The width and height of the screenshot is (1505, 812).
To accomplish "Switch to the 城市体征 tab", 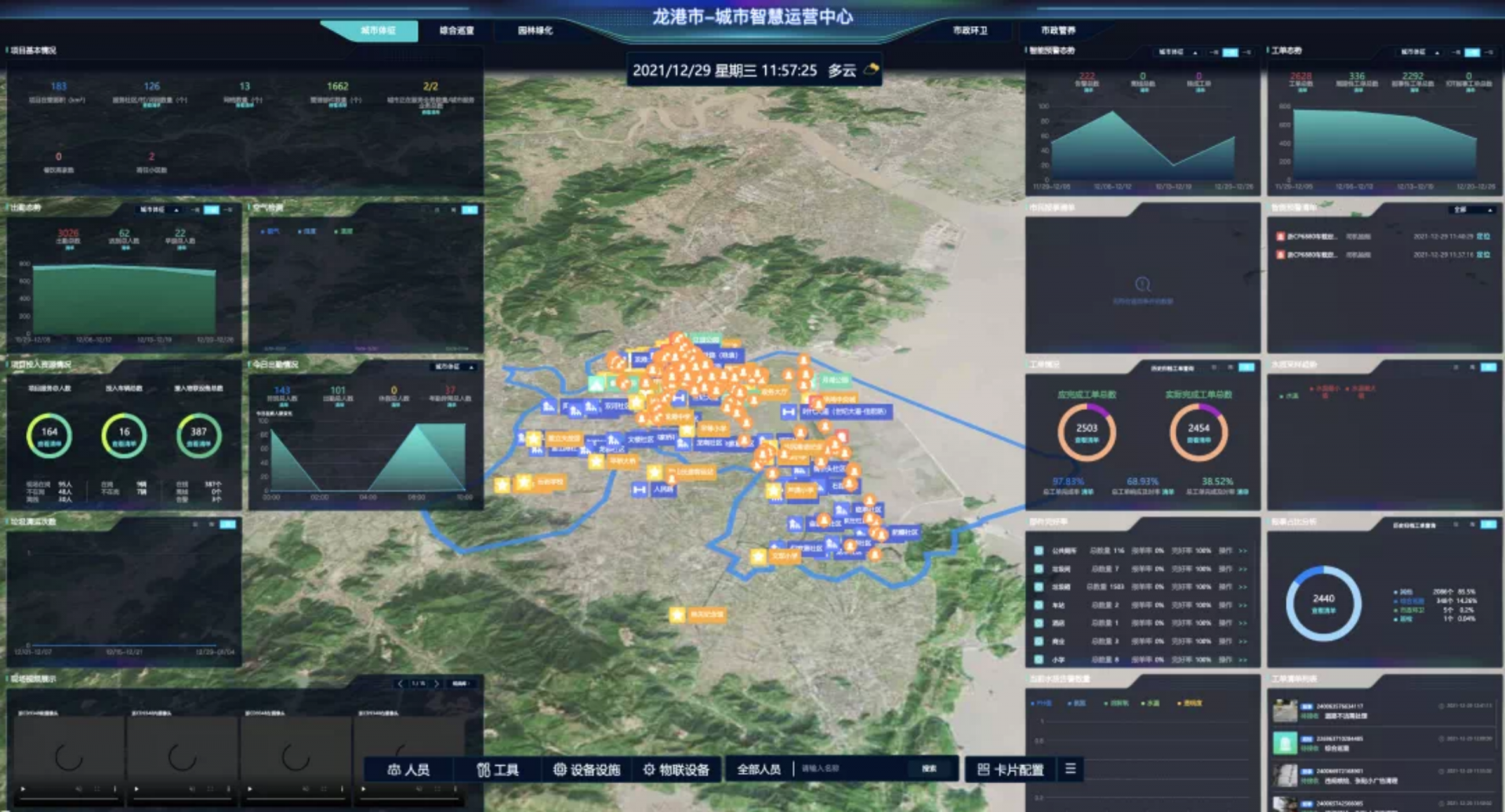I will (378, 31).
